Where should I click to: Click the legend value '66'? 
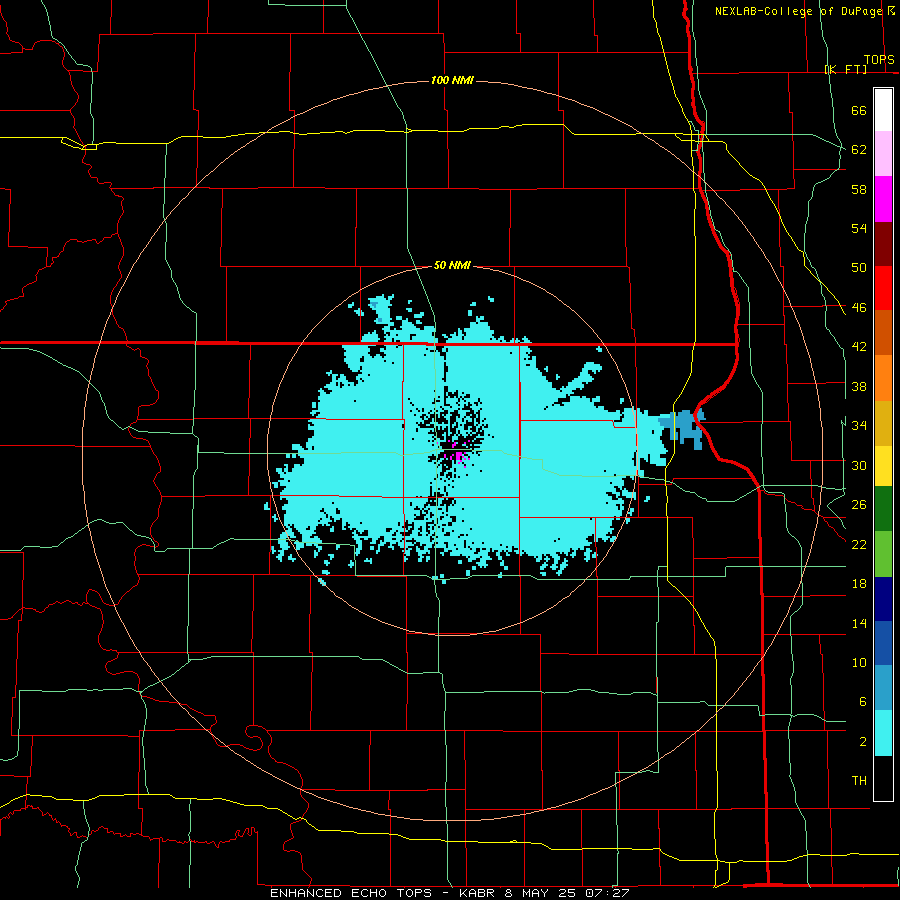coord(859,111)
